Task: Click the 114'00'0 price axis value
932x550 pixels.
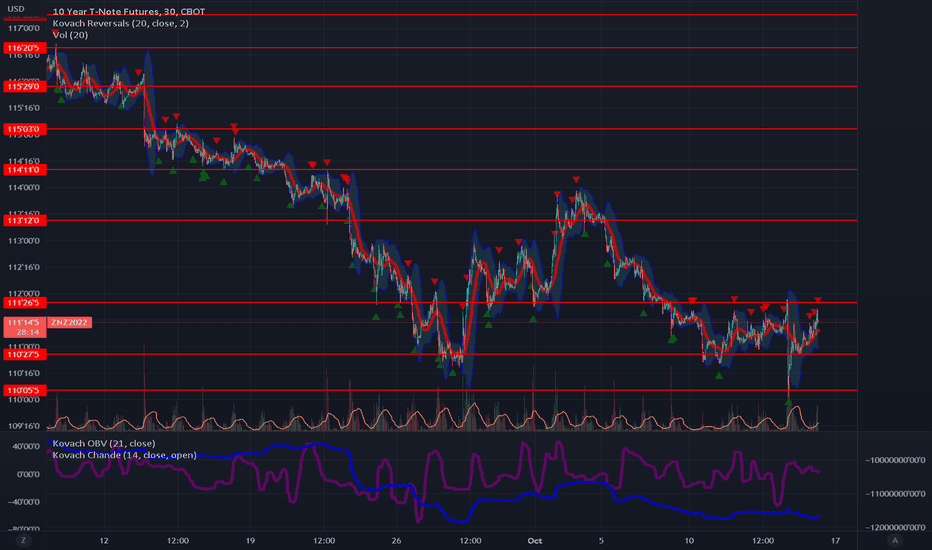Action: [24, 188]
